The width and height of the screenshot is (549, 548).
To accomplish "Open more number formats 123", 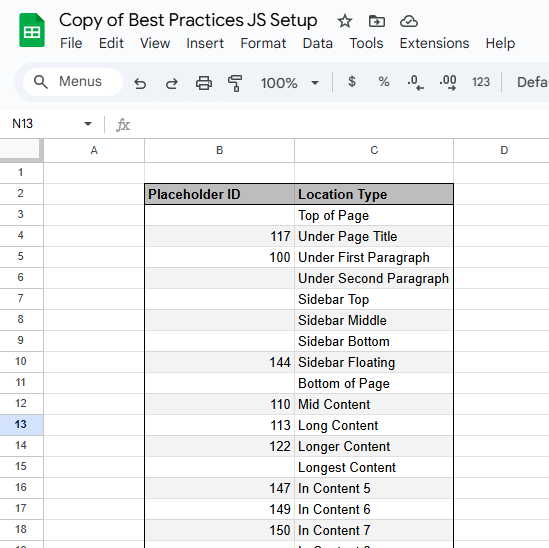I will 481,82.
